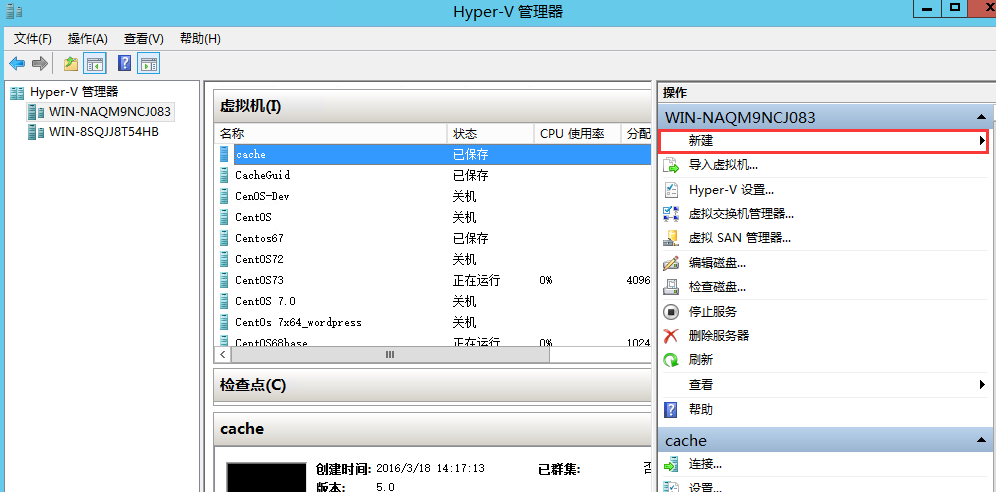Sort by 名称 column header
The width and height of the screenshot is (996, 492).
click(x=330, y=134)
